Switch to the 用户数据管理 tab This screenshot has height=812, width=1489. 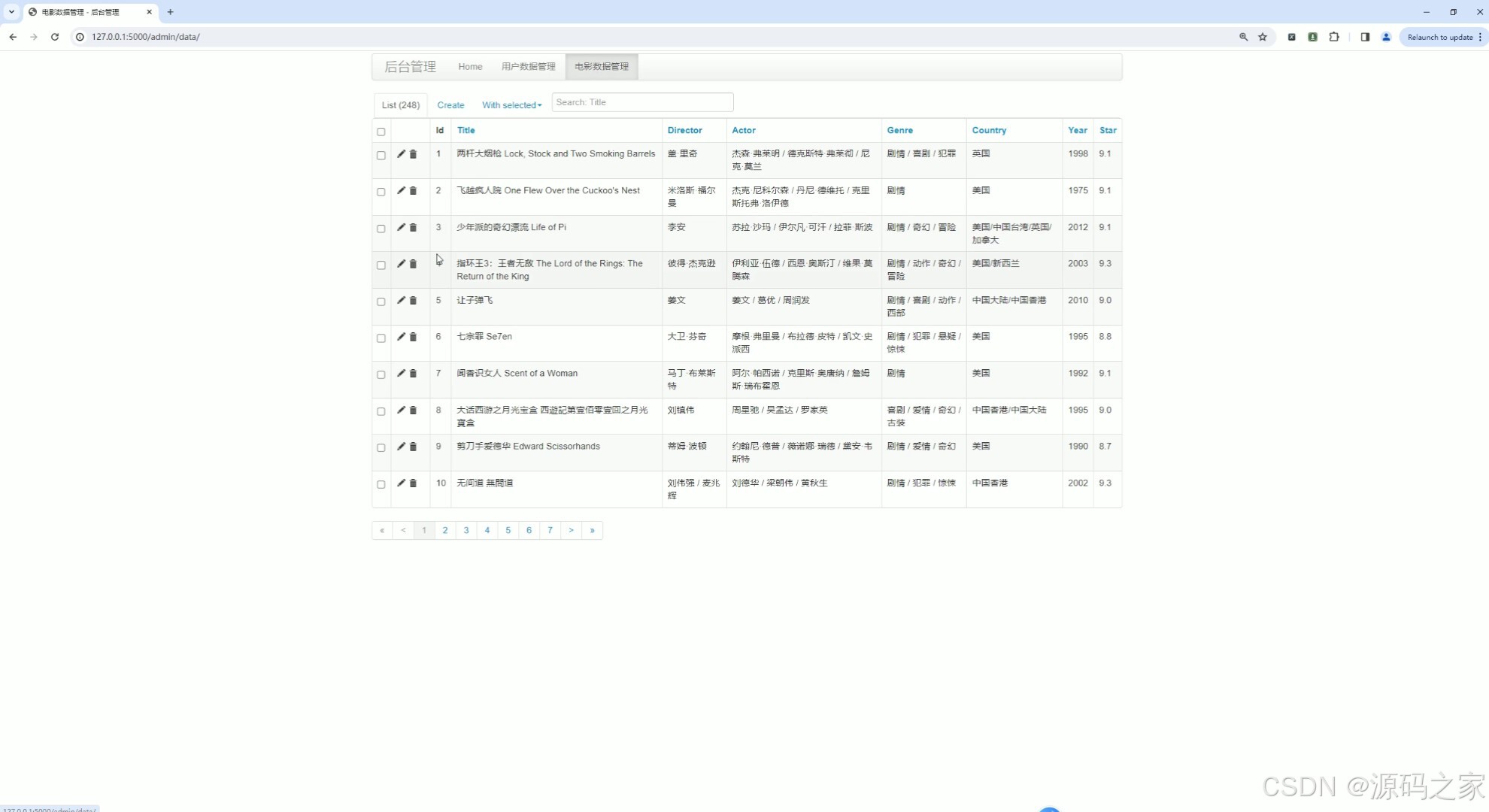[x=529, y=66]
